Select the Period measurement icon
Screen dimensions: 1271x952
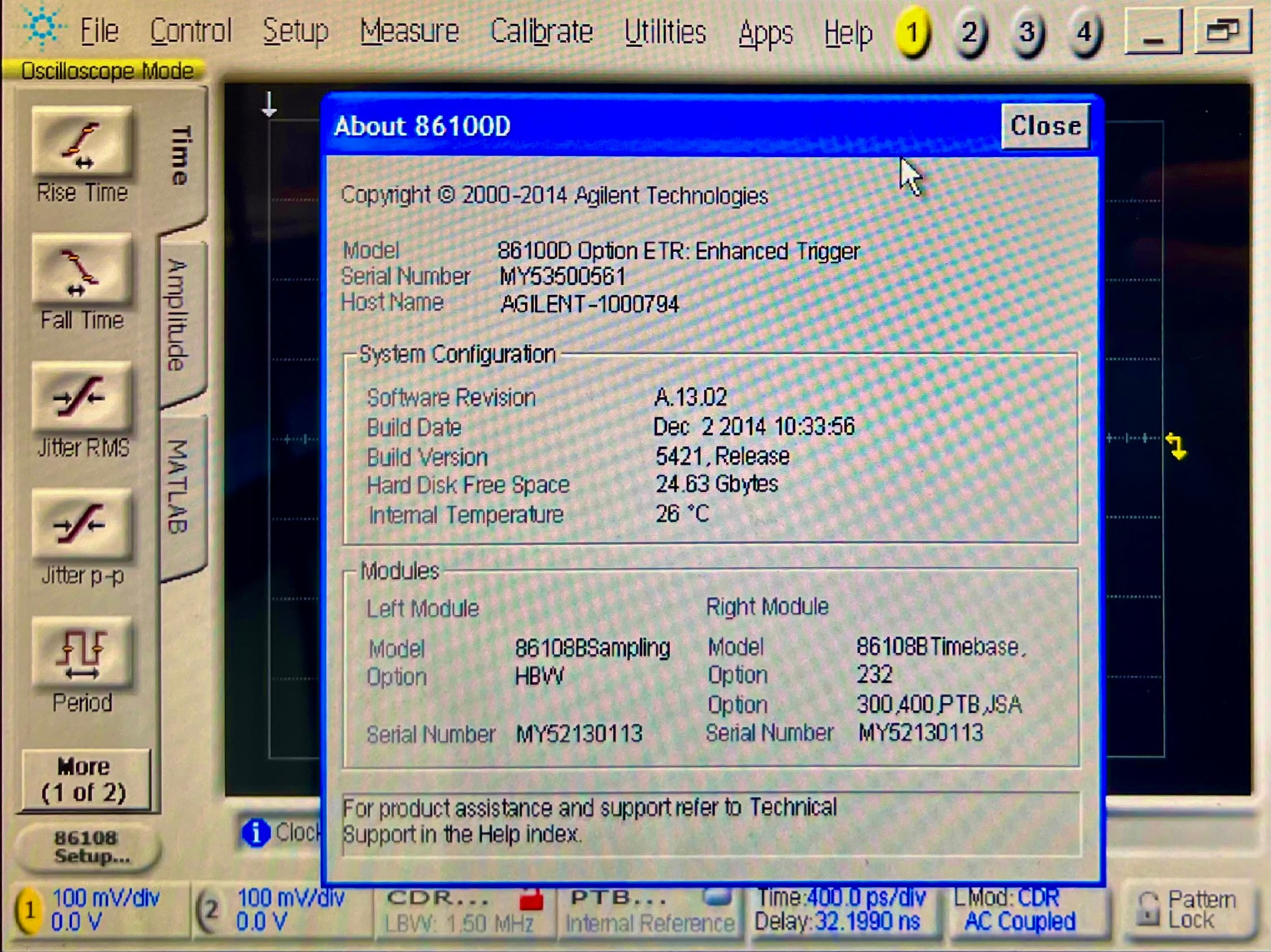[82, 653]
